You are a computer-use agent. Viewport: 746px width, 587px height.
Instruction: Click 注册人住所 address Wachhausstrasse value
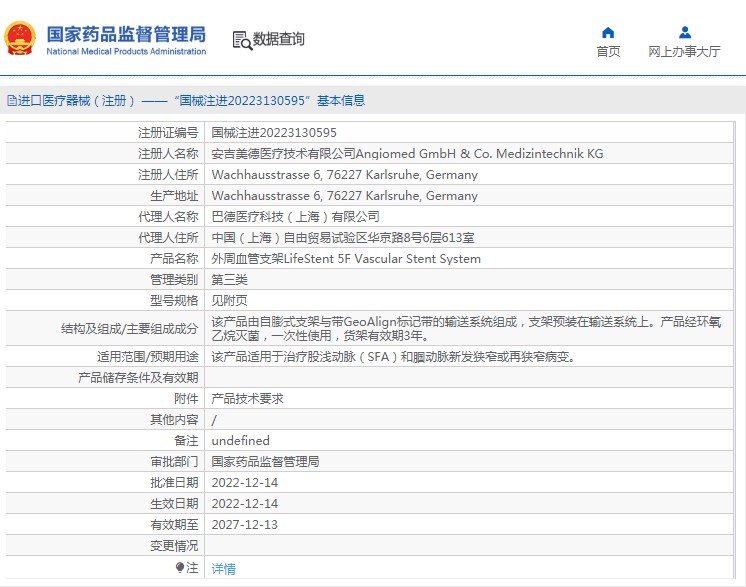coord(344,175)
